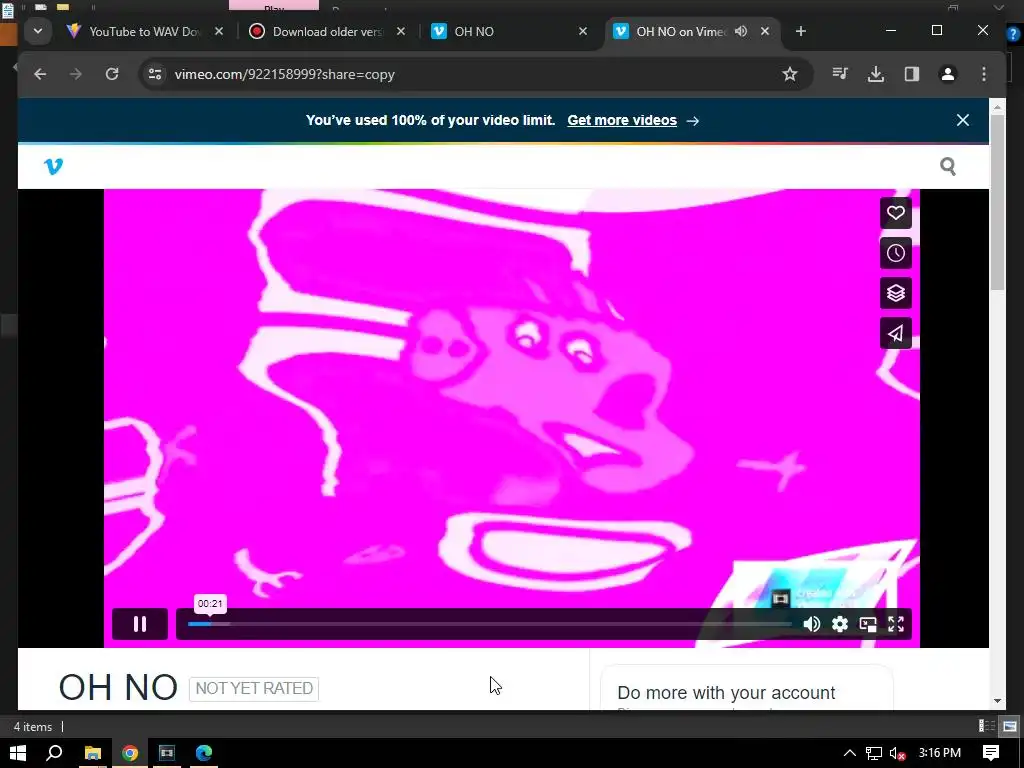This screenshot has height=768, width=1024.
Task: Add video to collections stack icon
Action: tap(895, 293)
